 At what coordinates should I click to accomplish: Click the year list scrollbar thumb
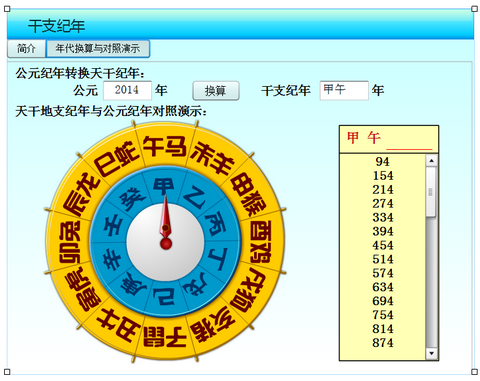click(431, 192)
